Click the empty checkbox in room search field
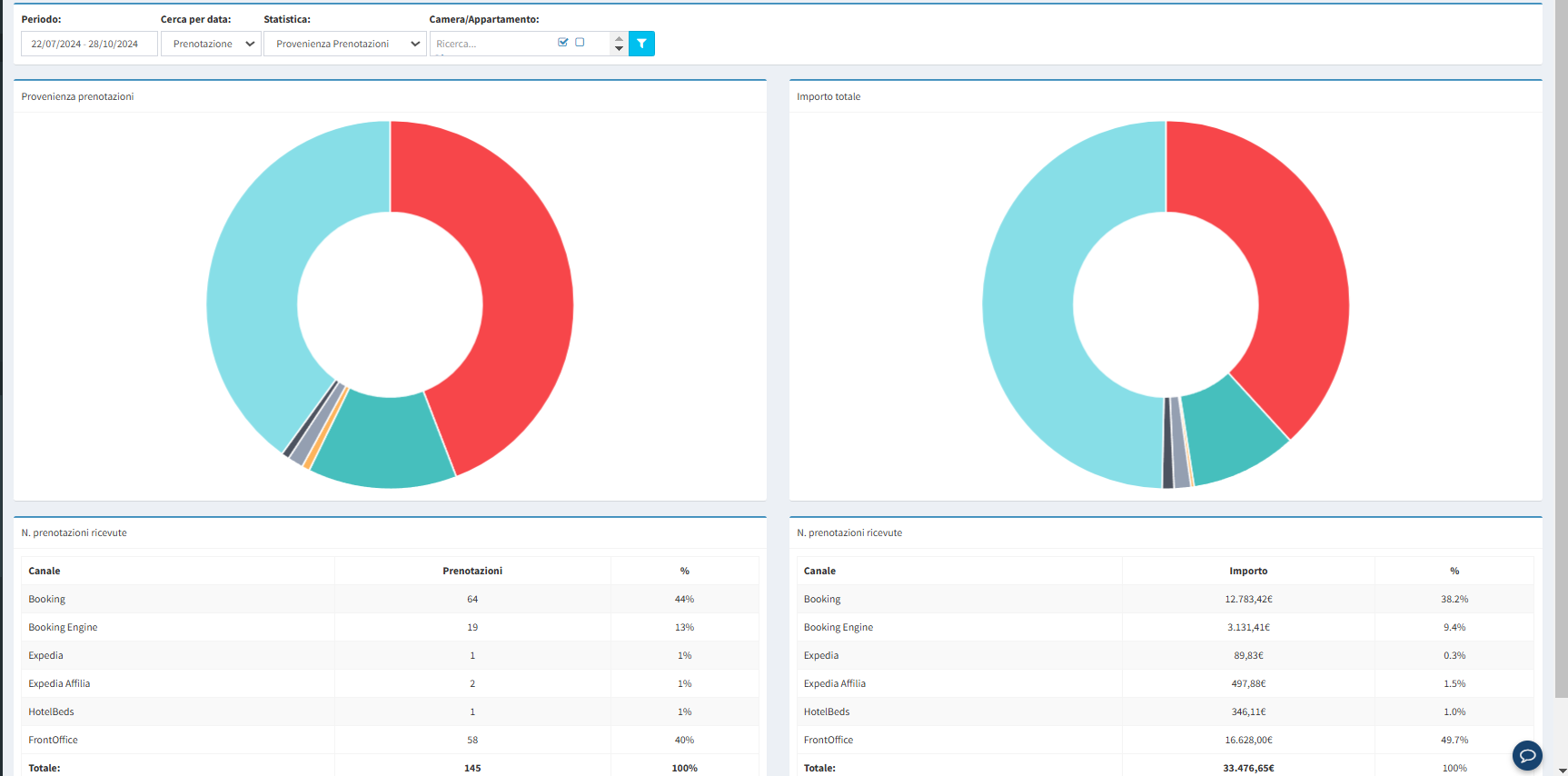Viewport: 1568px width, 776px height. pyautogui.click(x=580, y=42)
